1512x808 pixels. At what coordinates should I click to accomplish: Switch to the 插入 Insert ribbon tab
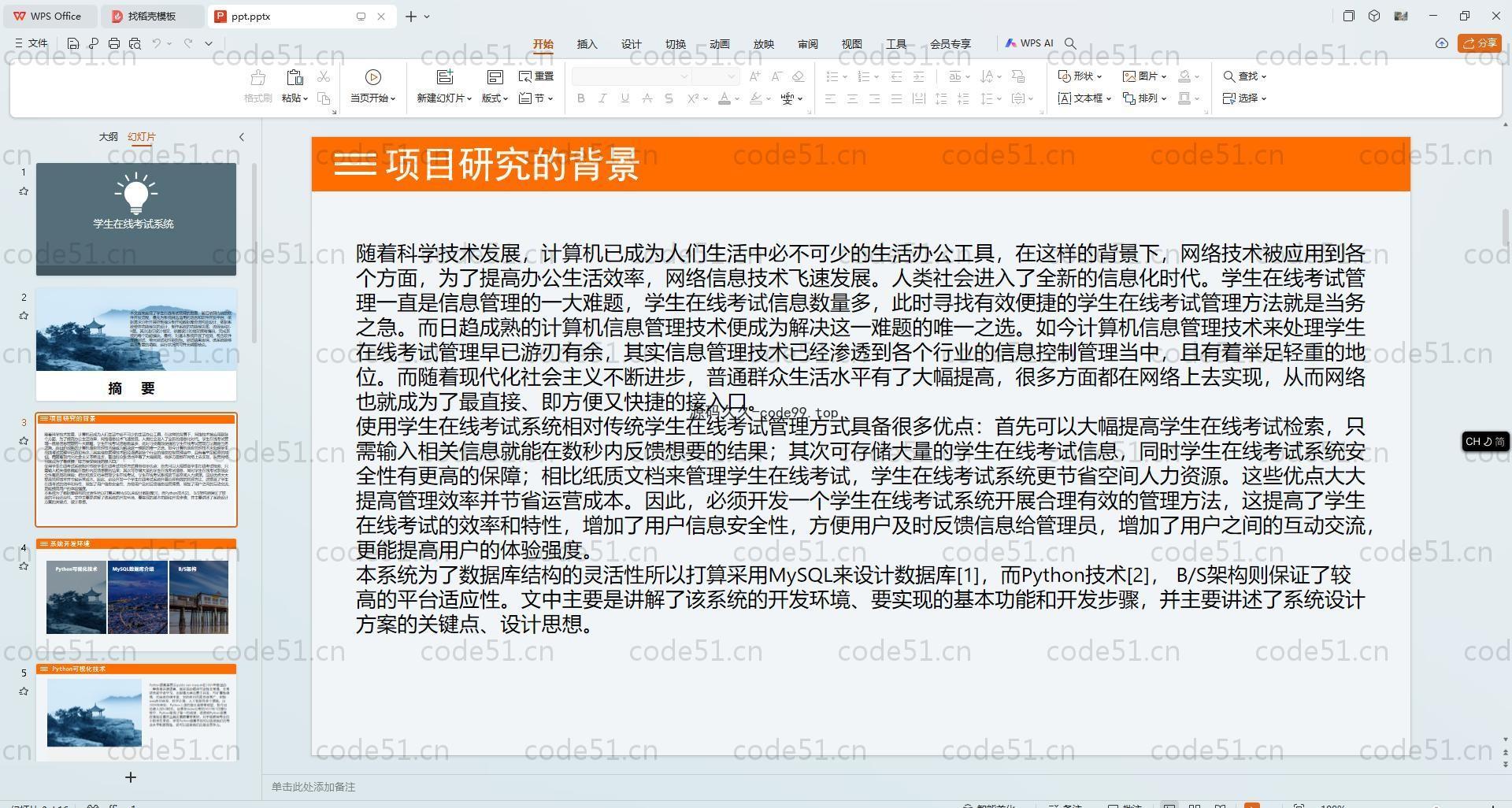(x=587, y=44)
